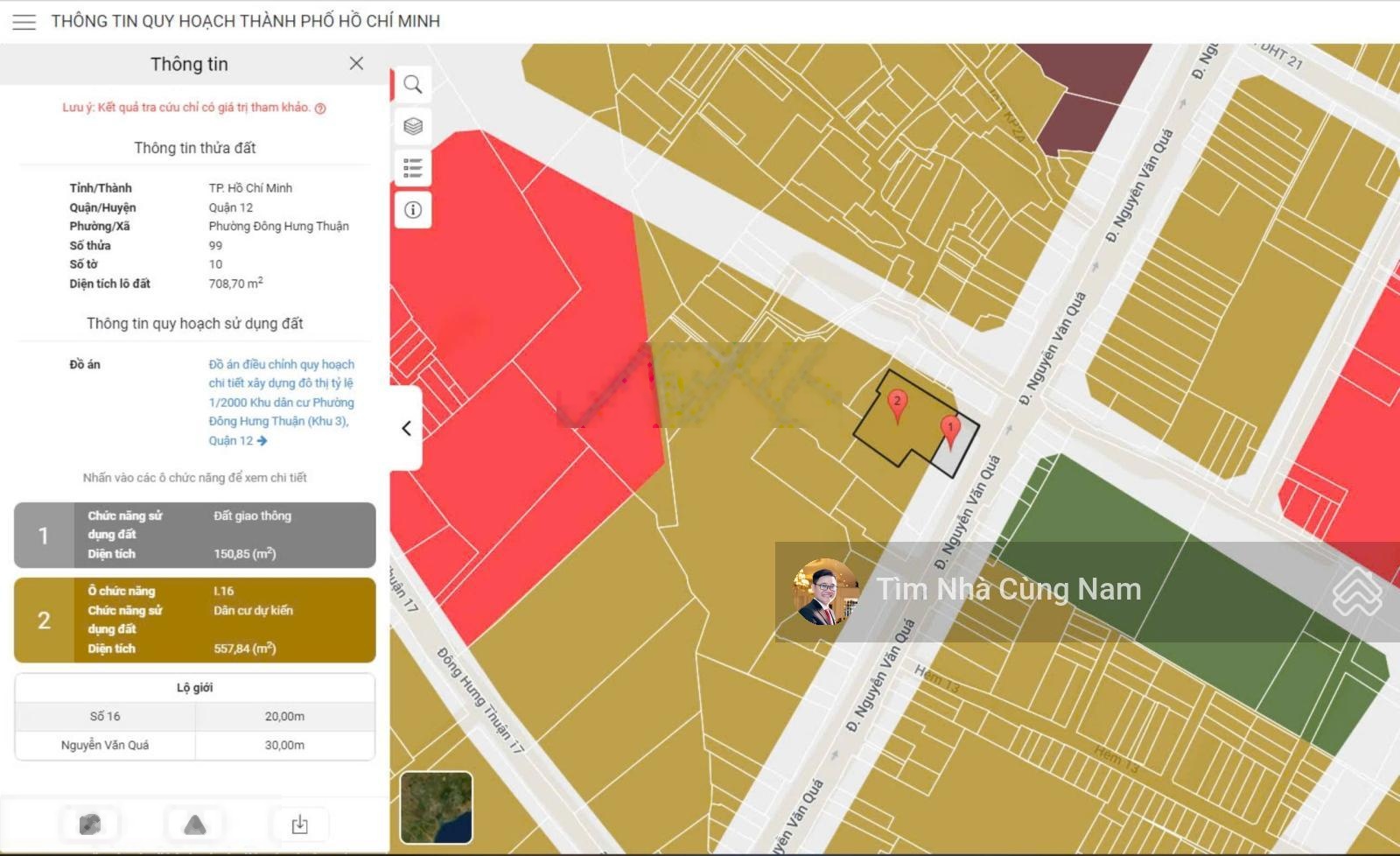1400x856 pixels.
Task: Click the sheet number value 10
Action: point(215,264)
